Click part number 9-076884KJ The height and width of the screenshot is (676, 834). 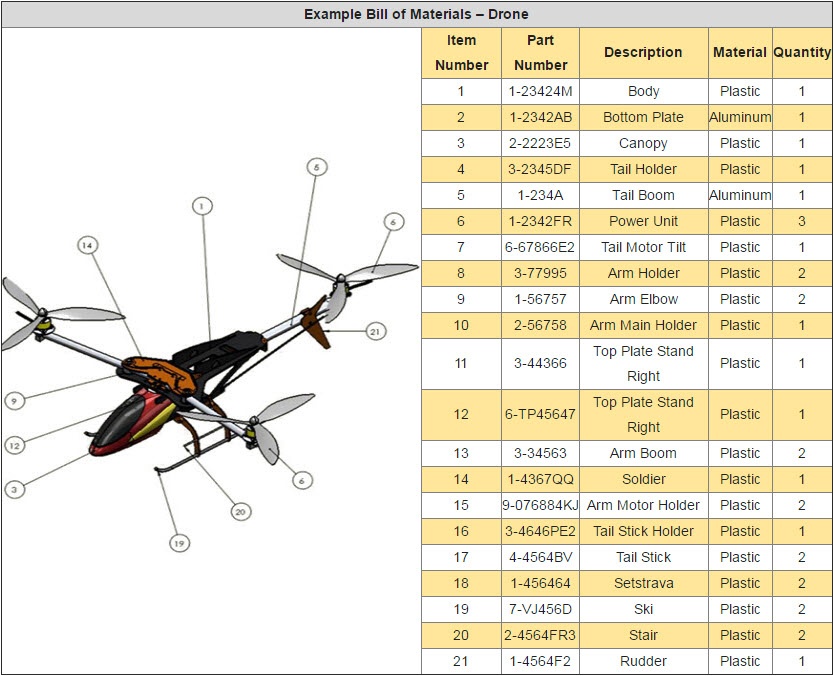(x=540, y=505)
